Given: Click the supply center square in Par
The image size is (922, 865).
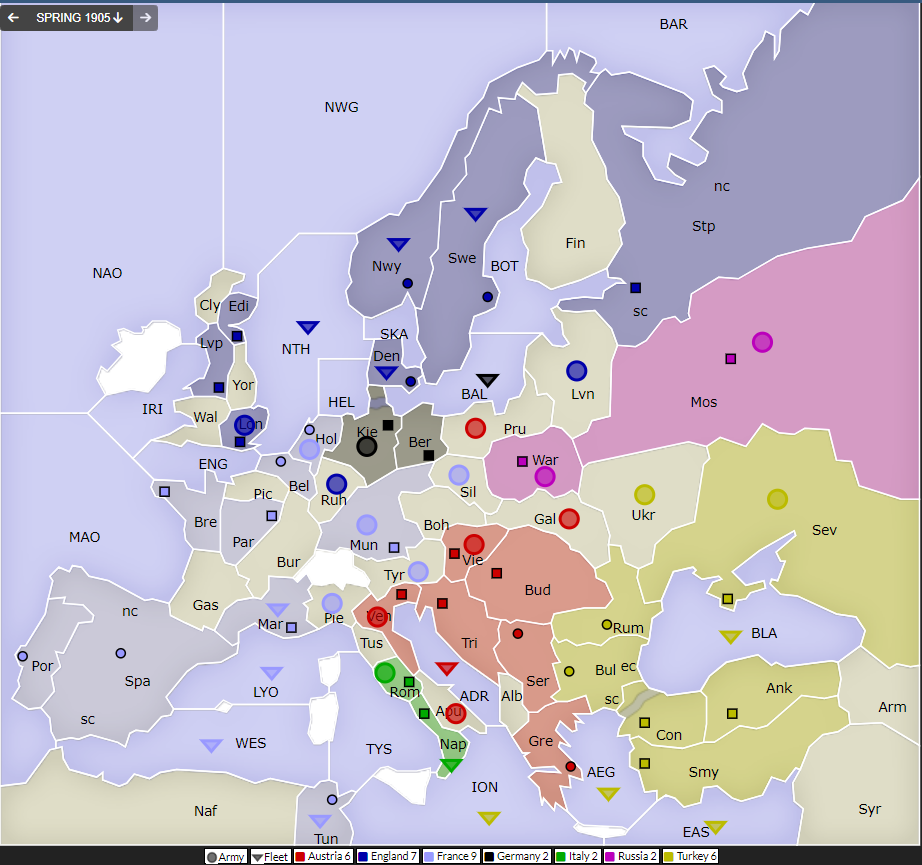Looking at the screenshot, I should click(272, 516).
